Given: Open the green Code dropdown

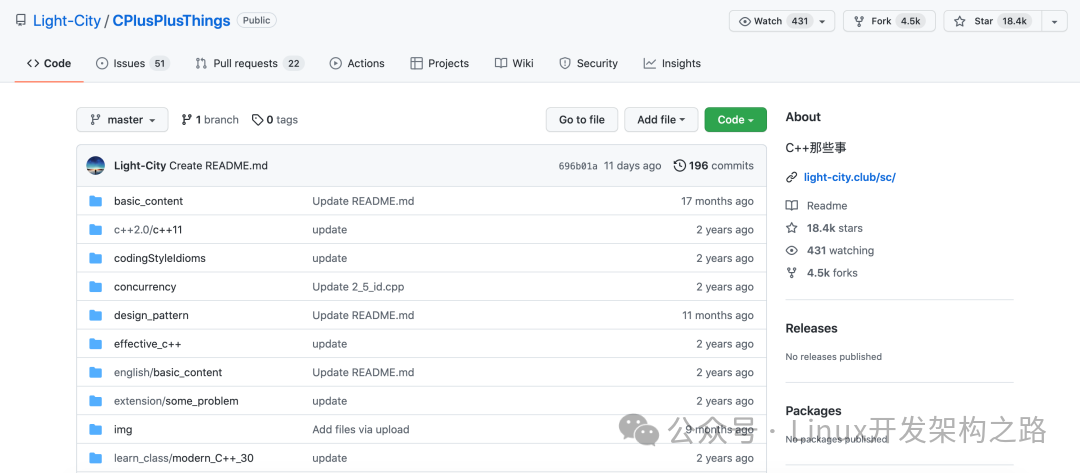Looking at the screenshot, I should coord(736,120).
